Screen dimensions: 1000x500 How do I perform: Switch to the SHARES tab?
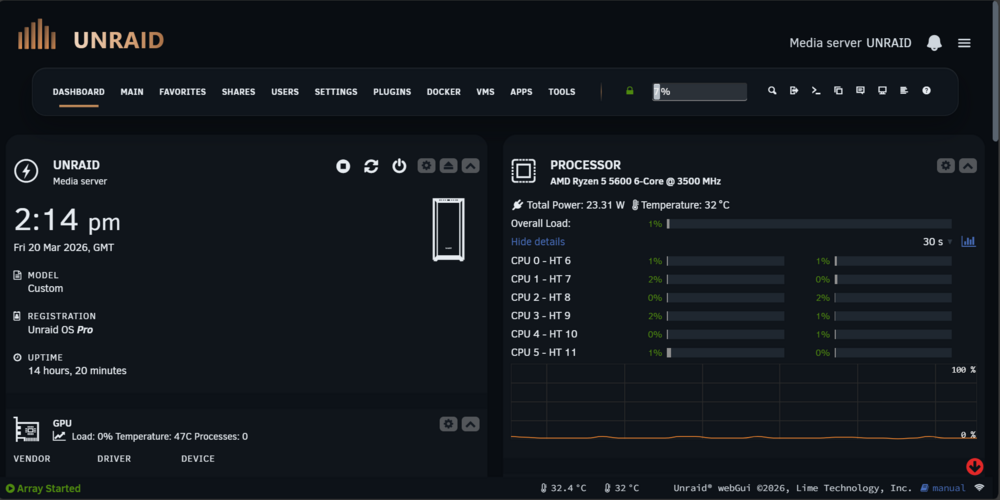[x=239, y=92]
